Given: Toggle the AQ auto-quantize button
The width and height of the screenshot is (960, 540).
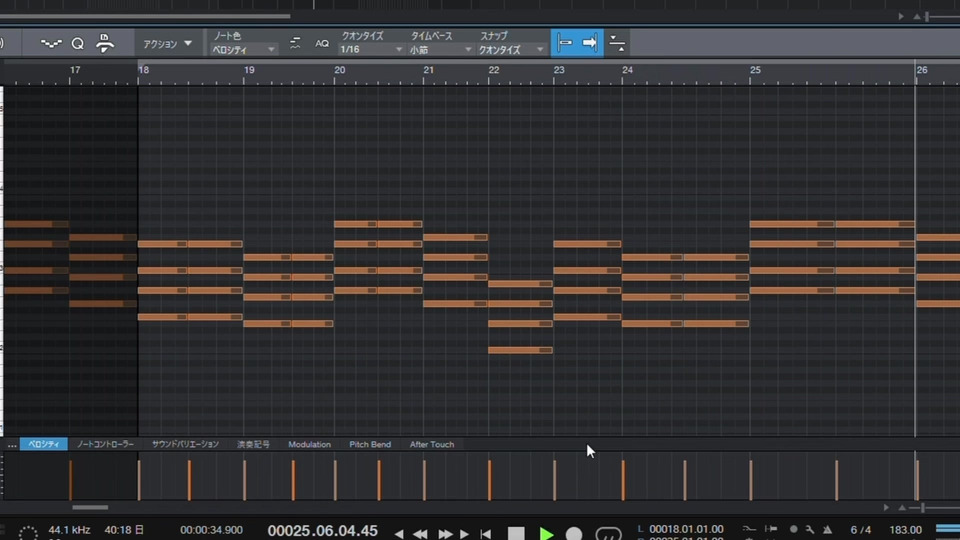Looking at the screenshot, I should [x=322, y=43].
